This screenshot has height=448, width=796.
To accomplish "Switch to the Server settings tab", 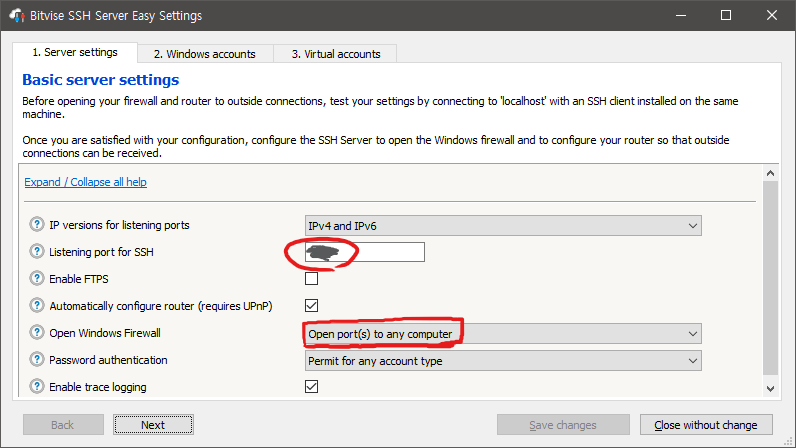I will 75,52.
